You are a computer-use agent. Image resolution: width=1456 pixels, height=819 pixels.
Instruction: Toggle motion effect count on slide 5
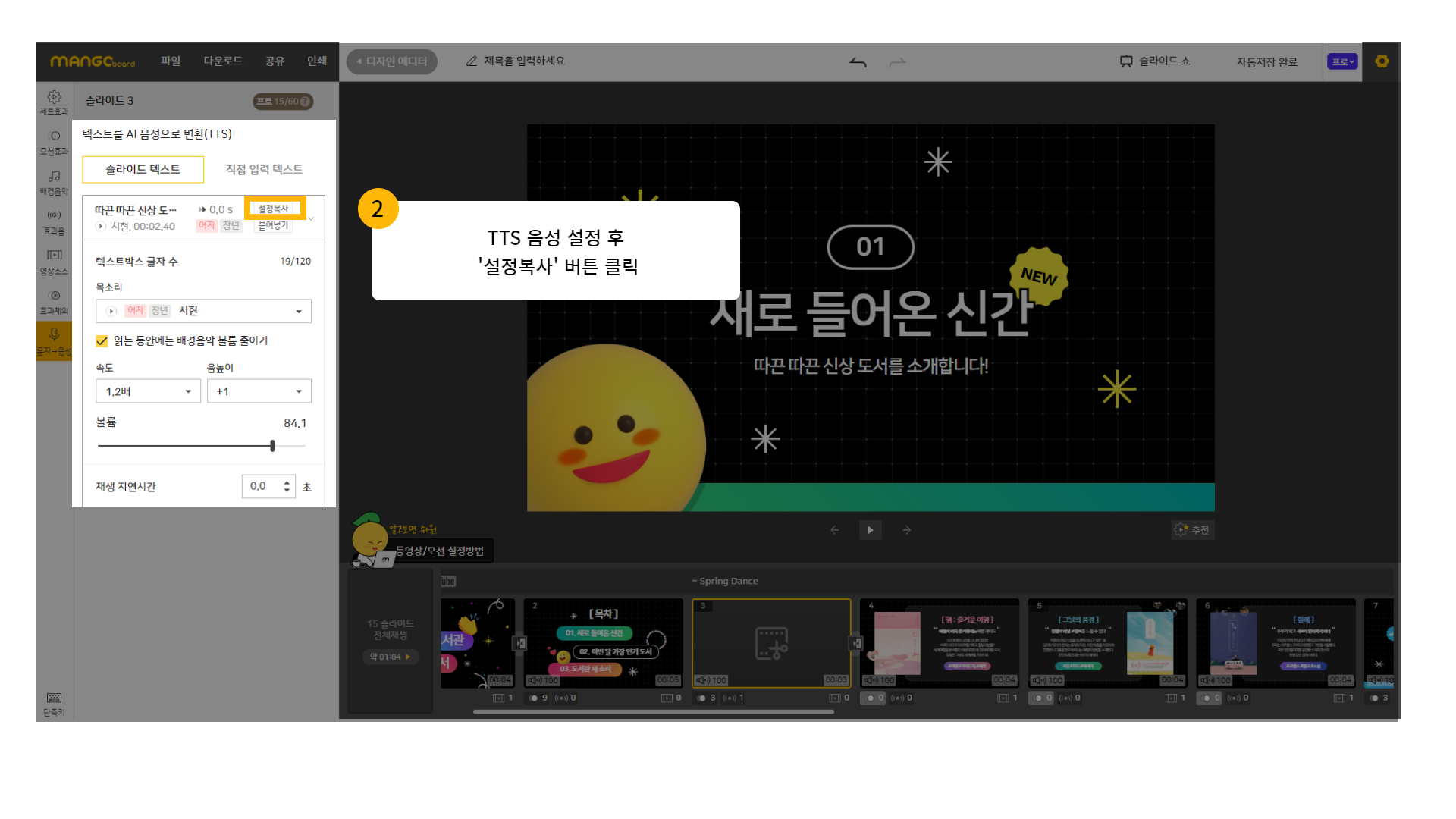pyautogui.click(x=1042, y=698)
